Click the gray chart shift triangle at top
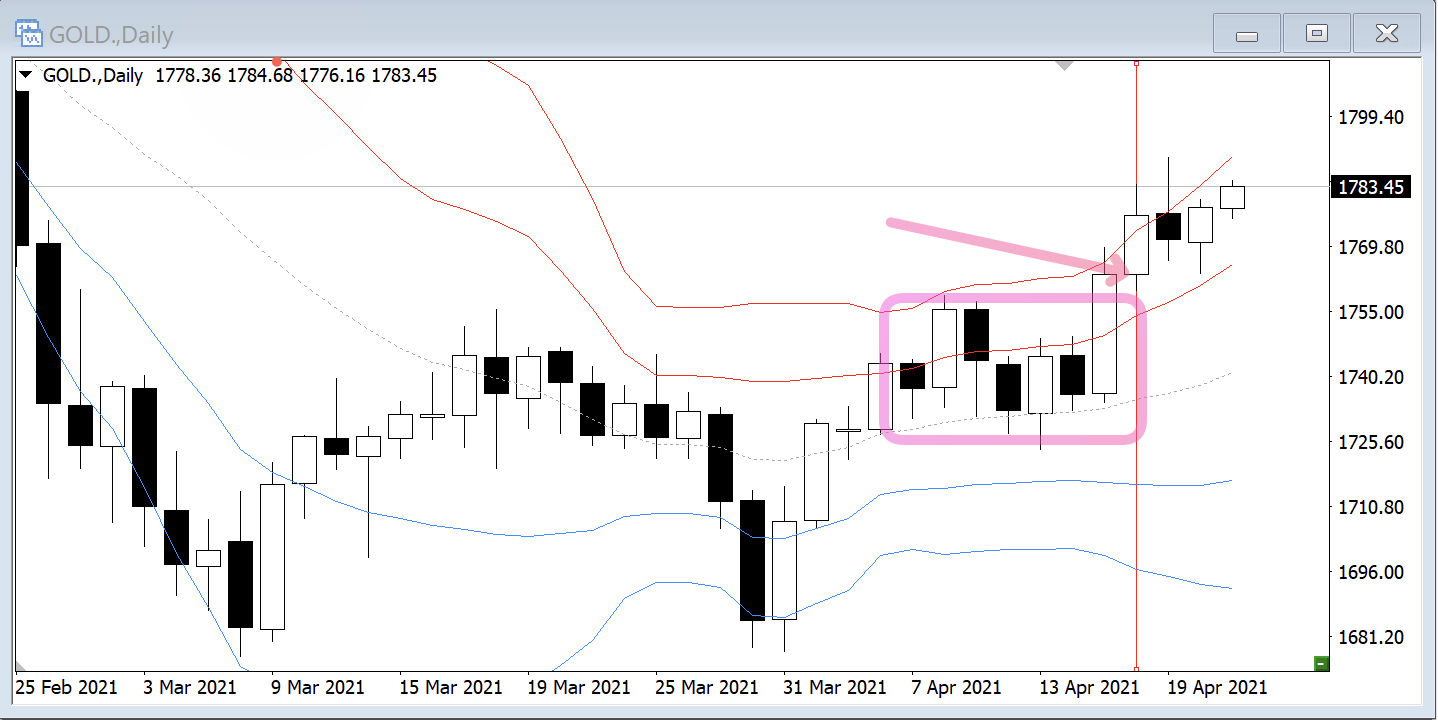Image resolution: width=1438 pixels, height=720 pixels. 1065,65
